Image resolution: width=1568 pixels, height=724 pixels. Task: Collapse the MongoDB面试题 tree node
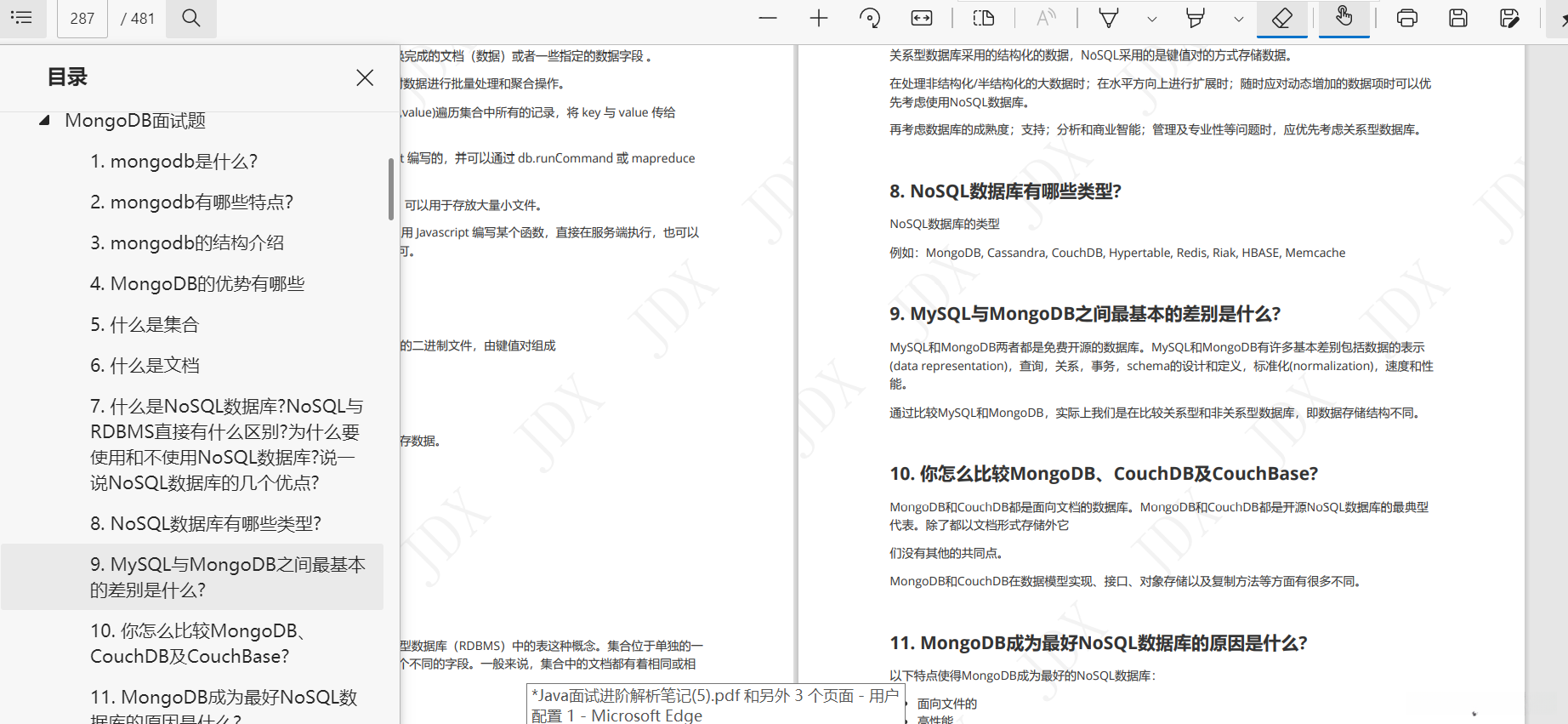click(44, 120)
